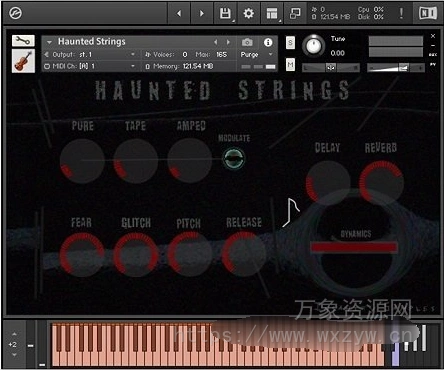444x370 pixels.
Task: Click the Glitch knob
Action: point(136,255)
